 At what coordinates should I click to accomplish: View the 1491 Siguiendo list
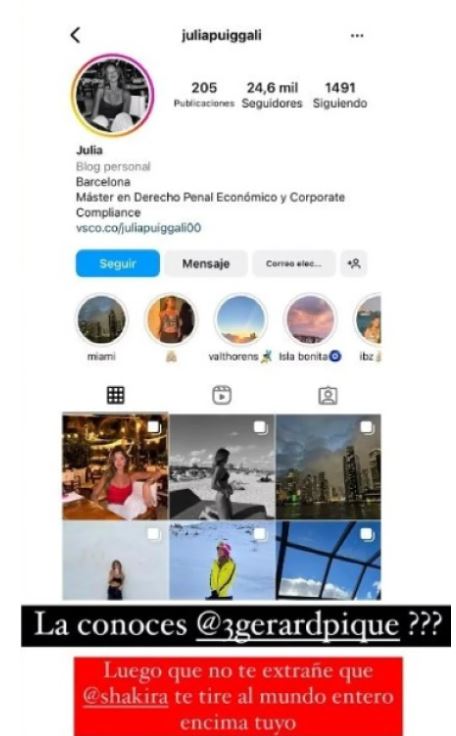340,95
